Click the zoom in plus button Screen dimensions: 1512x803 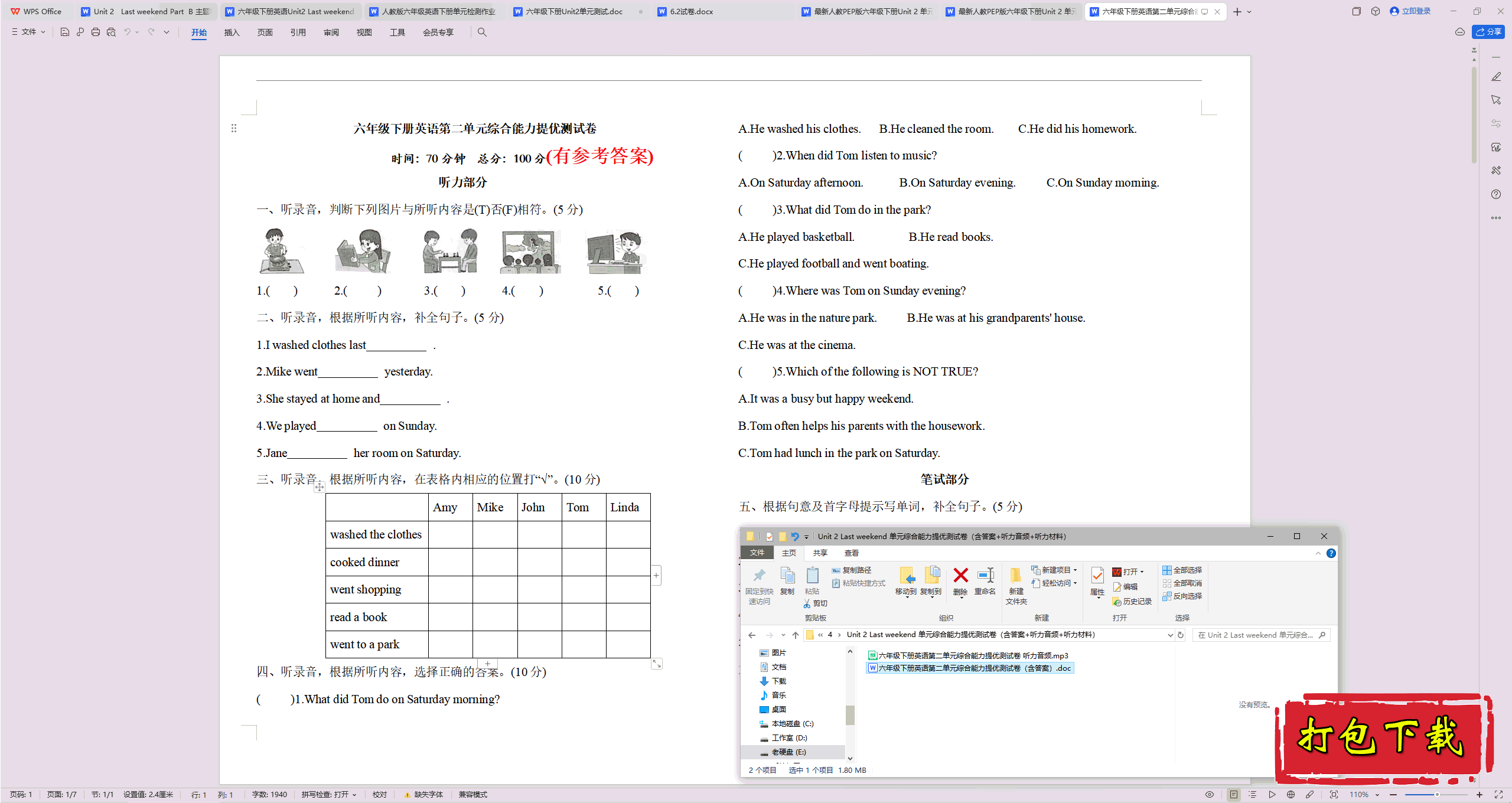(x=1480, y=795)
